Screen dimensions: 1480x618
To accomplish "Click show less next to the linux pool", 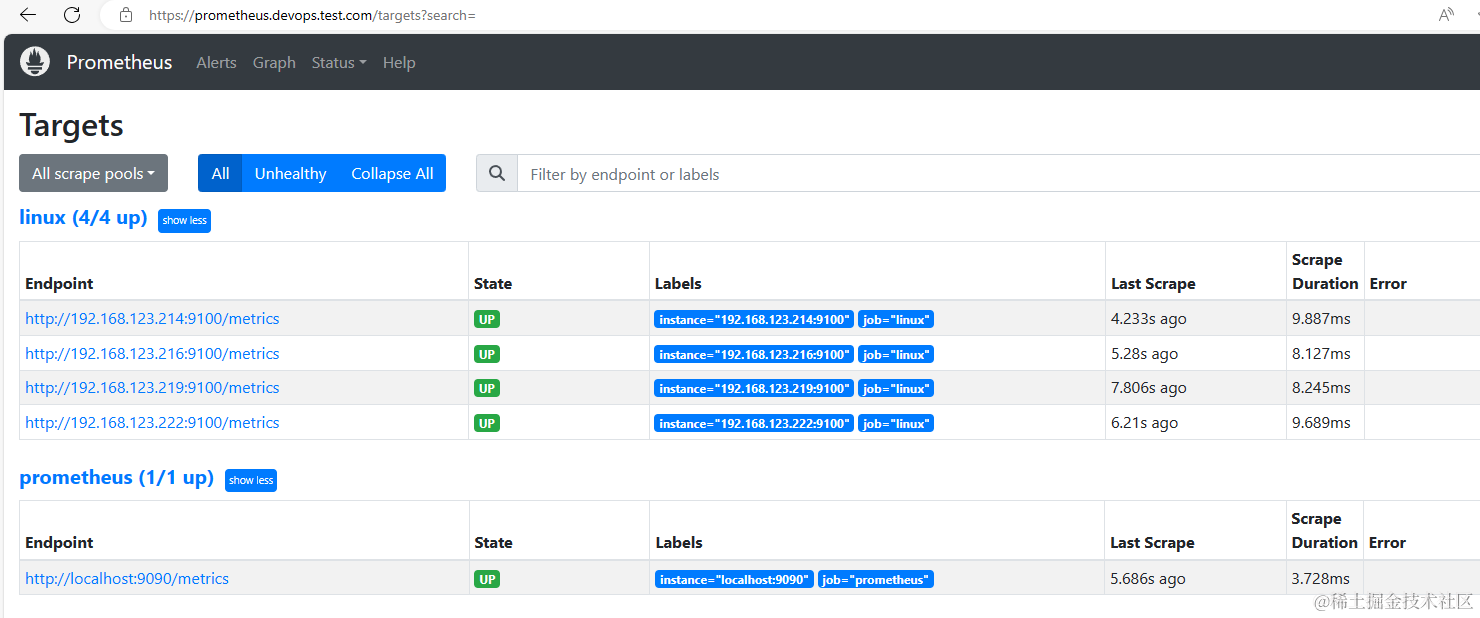I will click(x=184, y=220).
